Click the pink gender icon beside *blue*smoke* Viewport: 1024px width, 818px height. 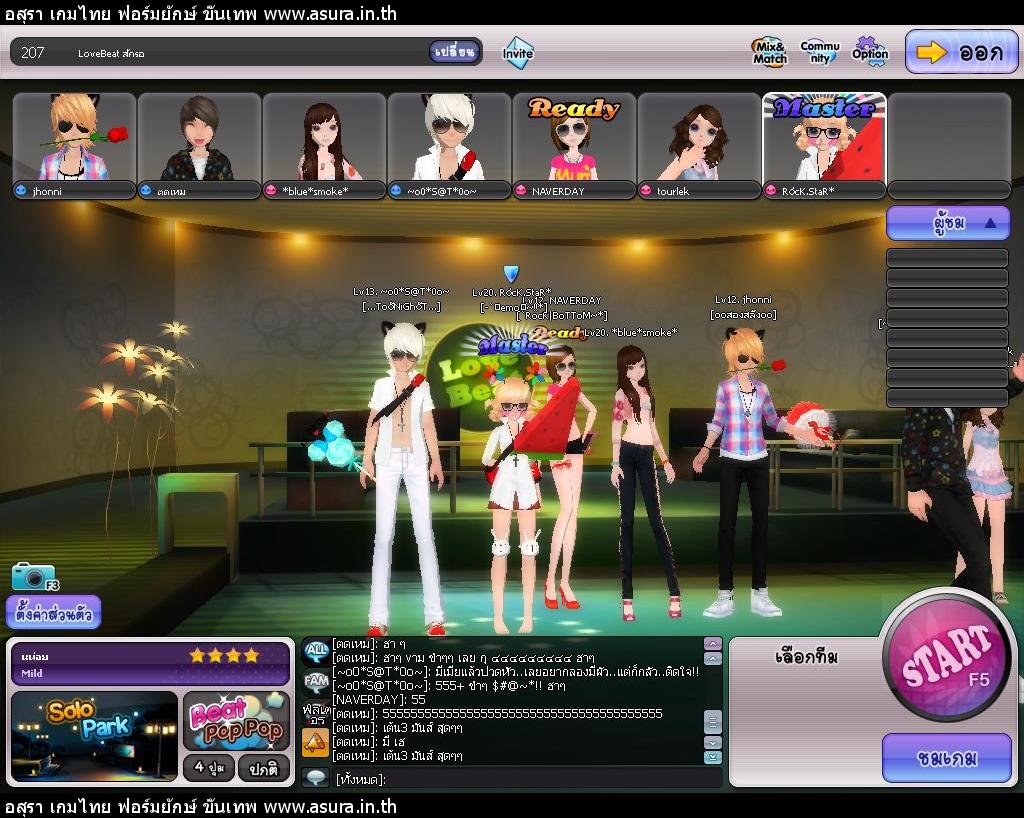270,191
